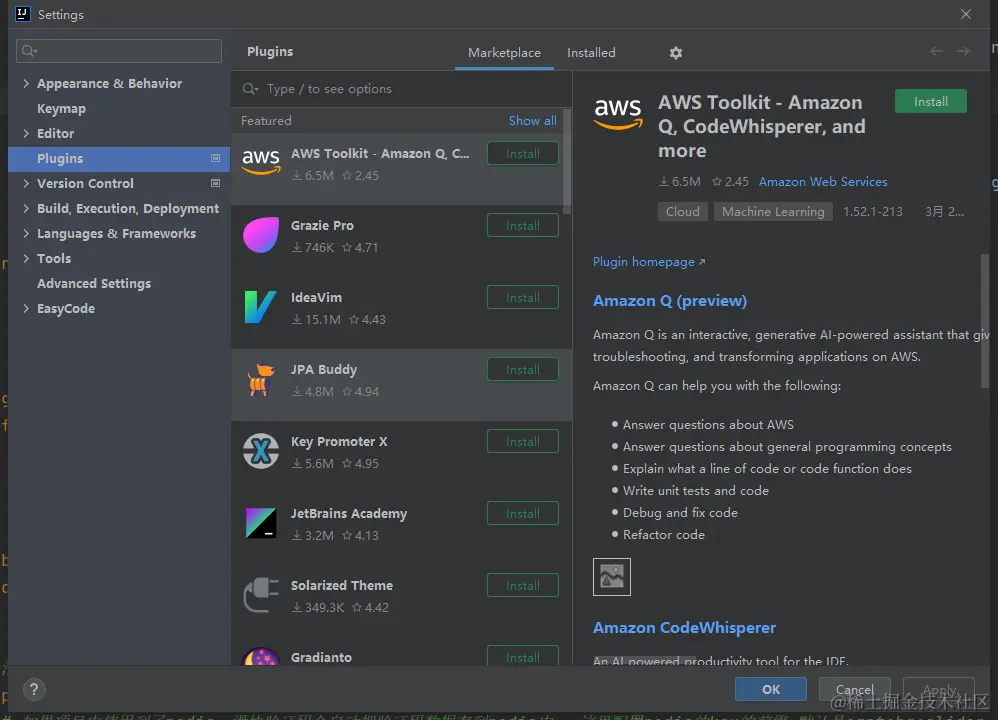Expand Appearance & Behavior section

click(26, 83)
